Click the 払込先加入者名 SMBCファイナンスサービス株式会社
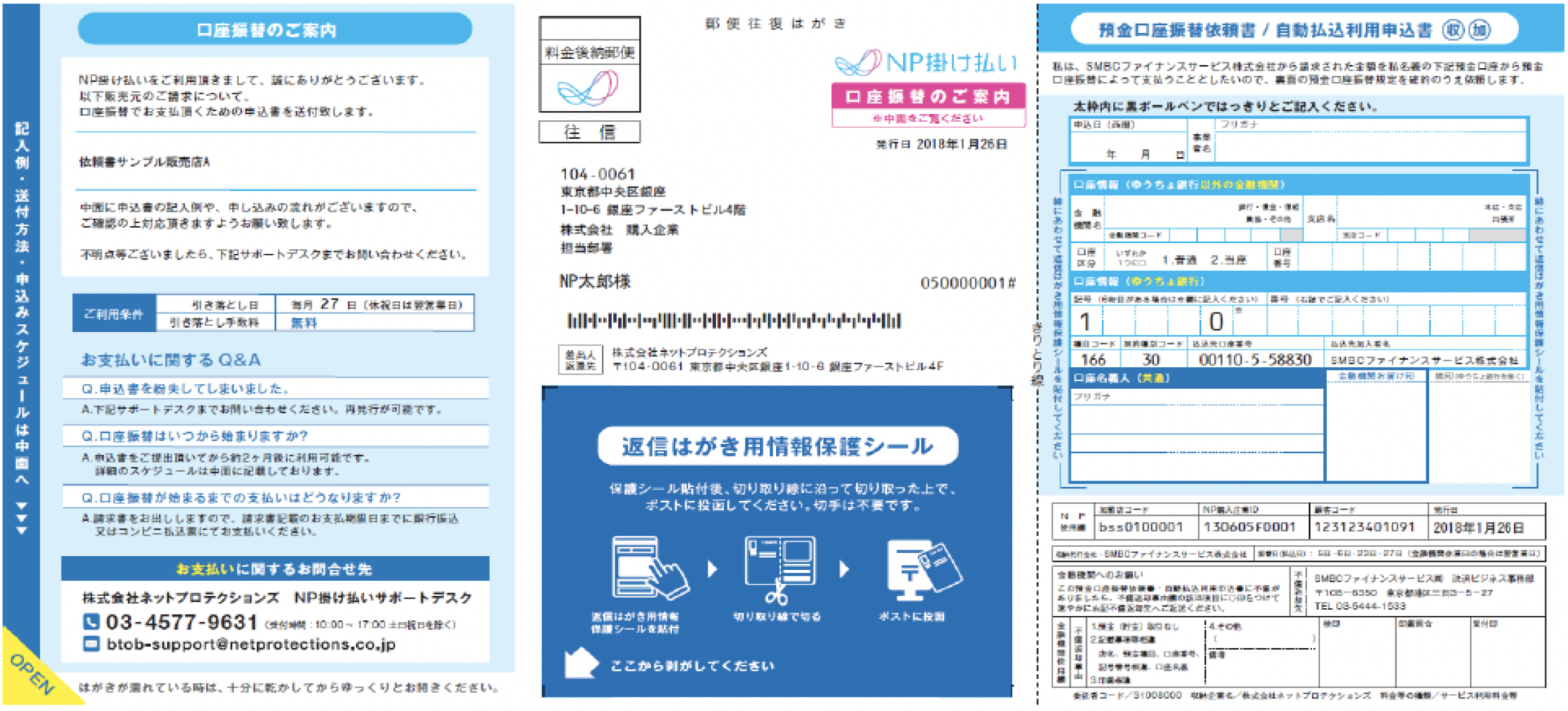This screenshot has width=1568, height=711. (1425, 360)
